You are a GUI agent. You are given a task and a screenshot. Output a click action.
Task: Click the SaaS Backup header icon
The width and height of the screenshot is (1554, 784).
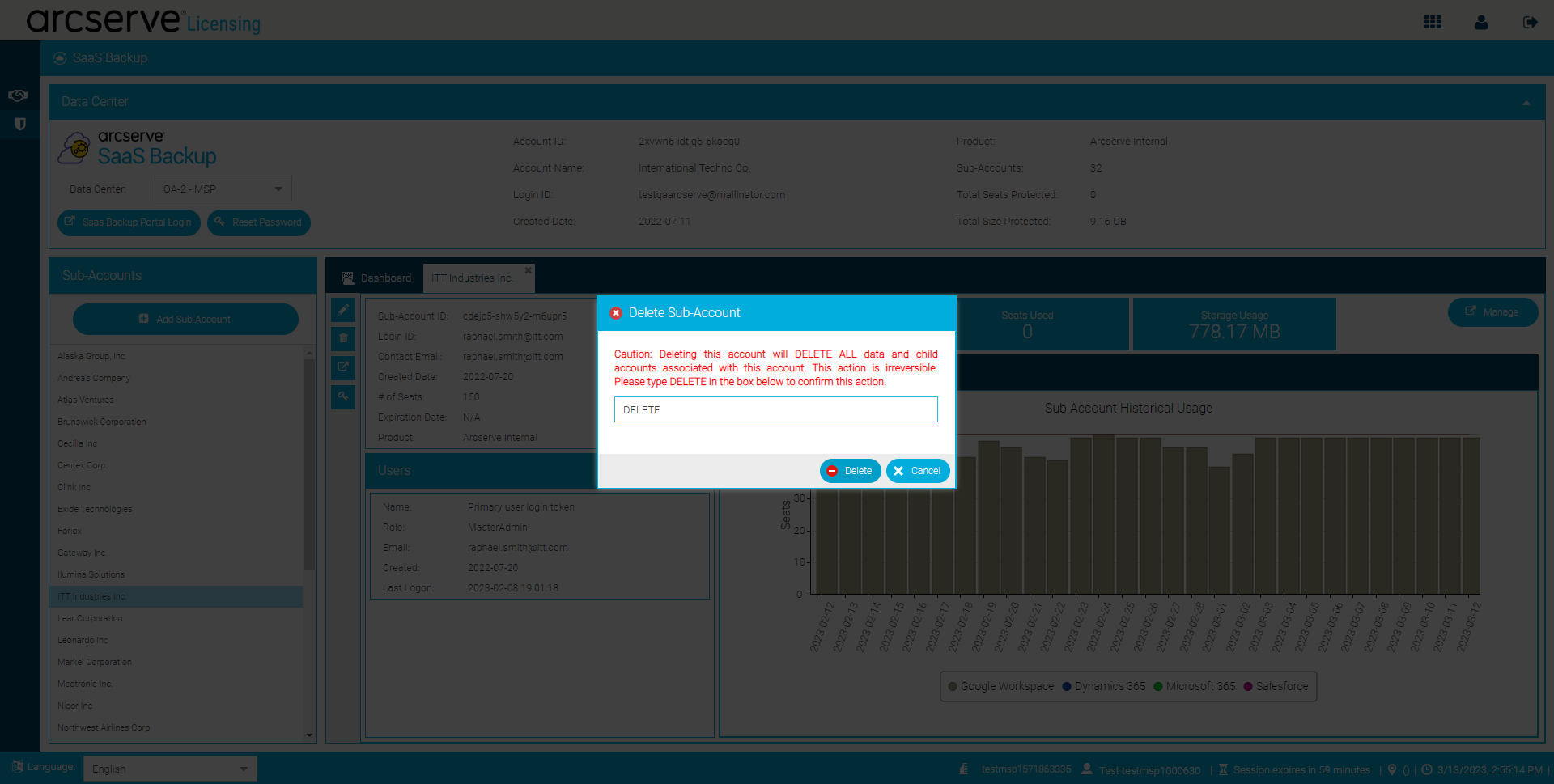coord(60,58)
